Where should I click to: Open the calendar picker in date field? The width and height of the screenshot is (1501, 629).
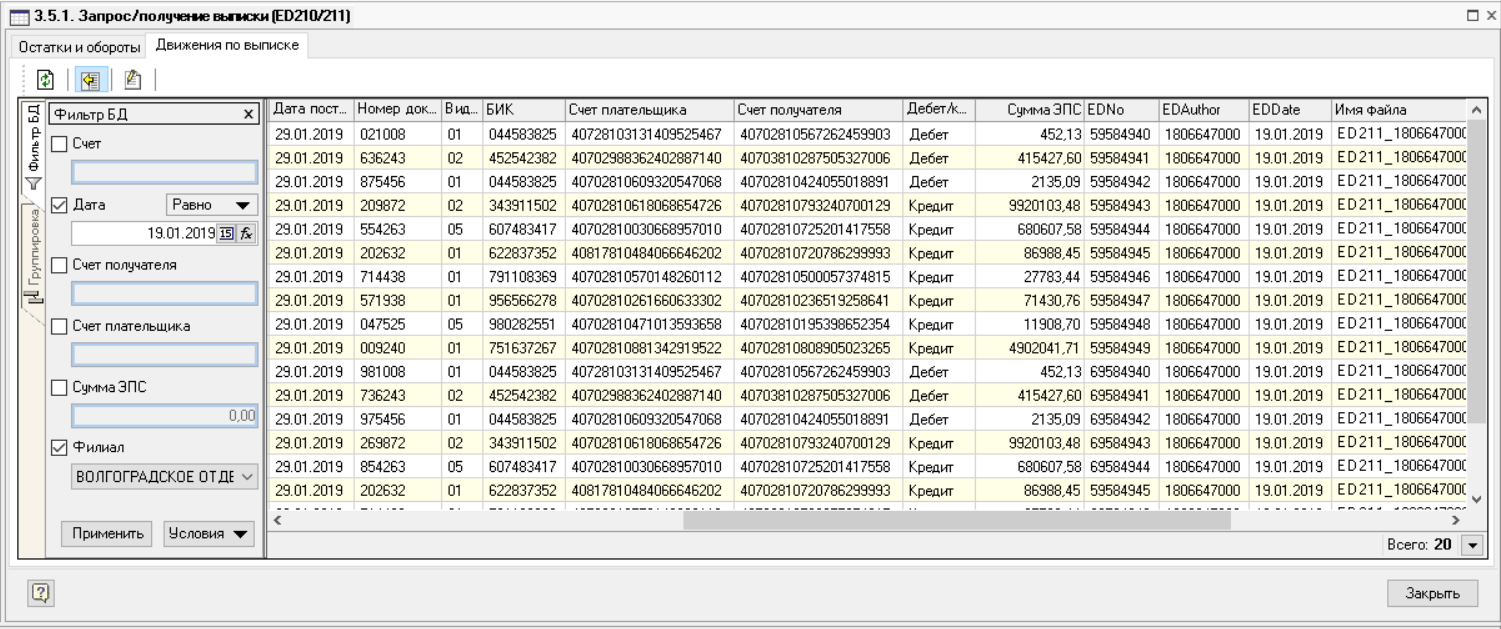225,234
